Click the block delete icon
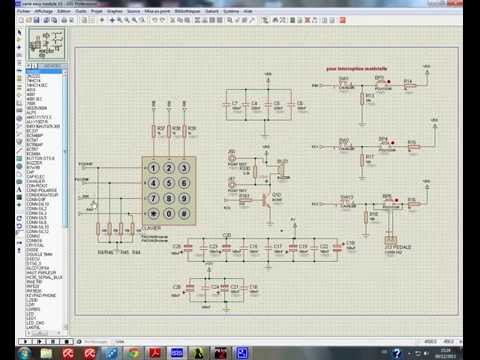Screen dimensions: 480x360 (x=220, y=20)
